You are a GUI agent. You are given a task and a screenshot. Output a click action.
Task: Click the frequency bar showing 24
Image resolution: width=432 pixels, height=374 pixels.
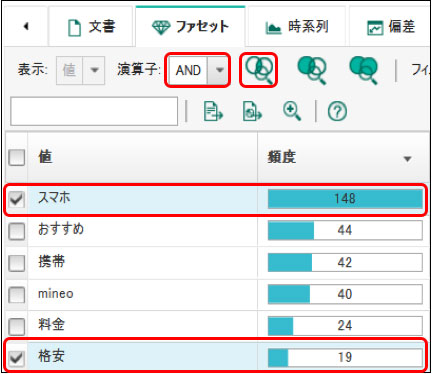345,326
